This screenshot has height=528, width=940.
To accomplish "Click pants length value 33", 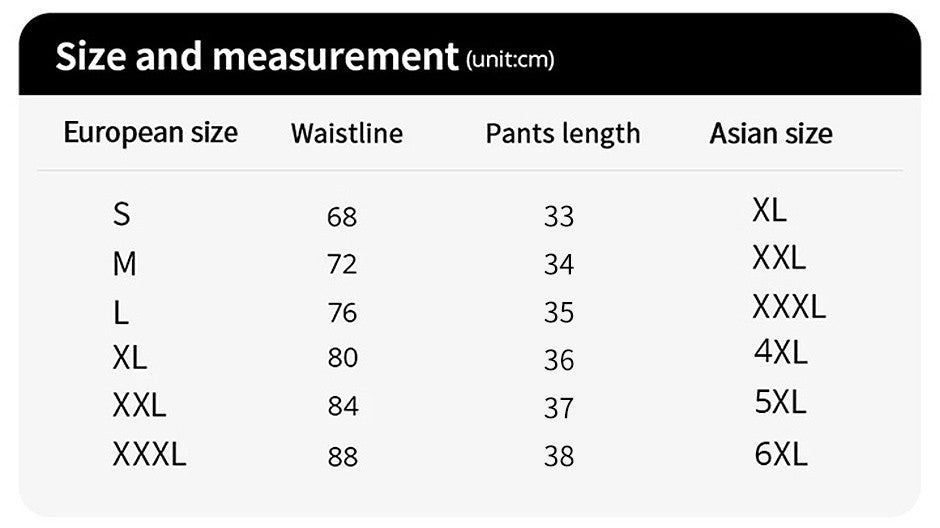I will 559,217.
